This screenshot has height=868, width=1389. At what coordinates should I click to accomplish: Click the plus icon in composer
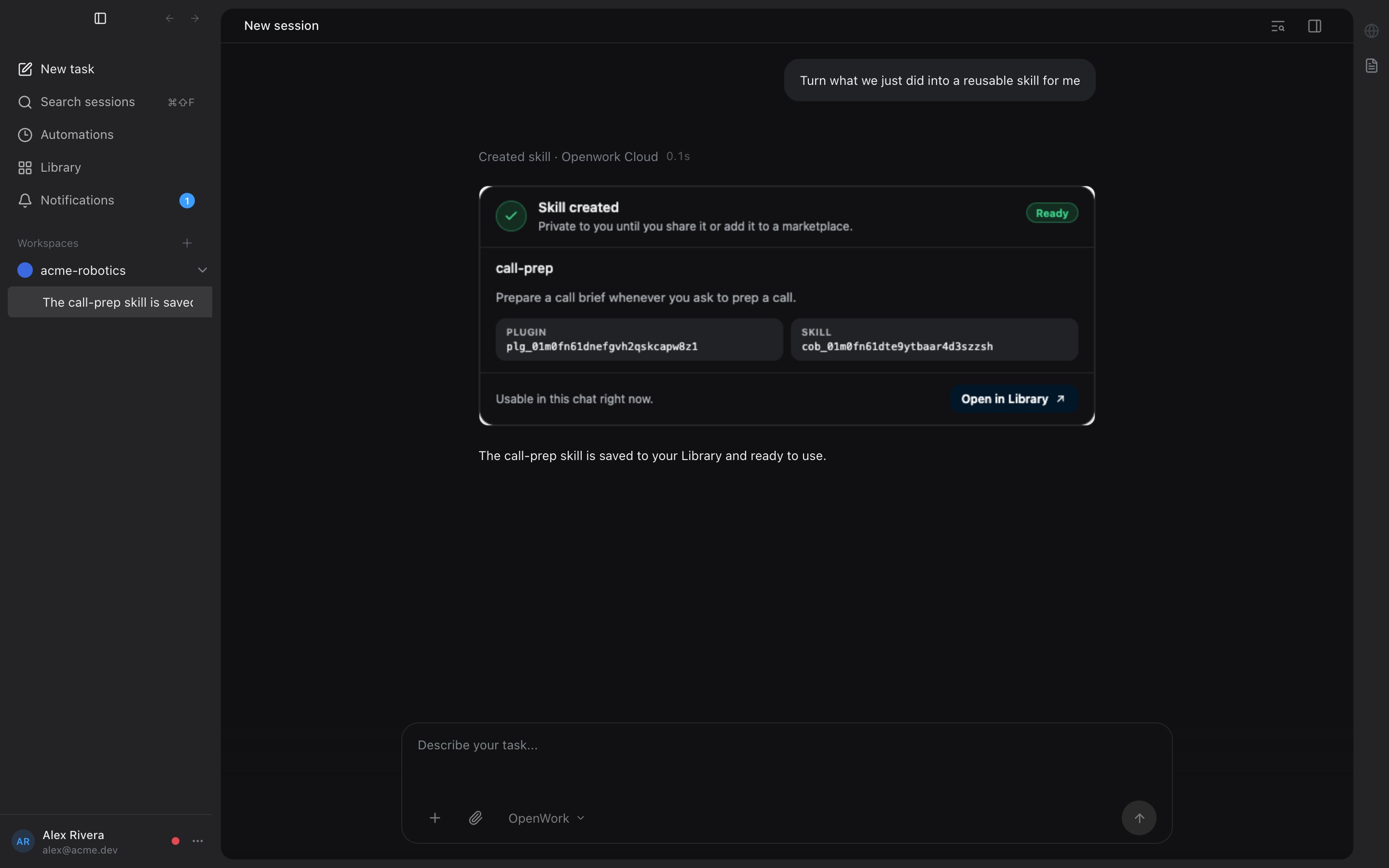click(435, 818)
